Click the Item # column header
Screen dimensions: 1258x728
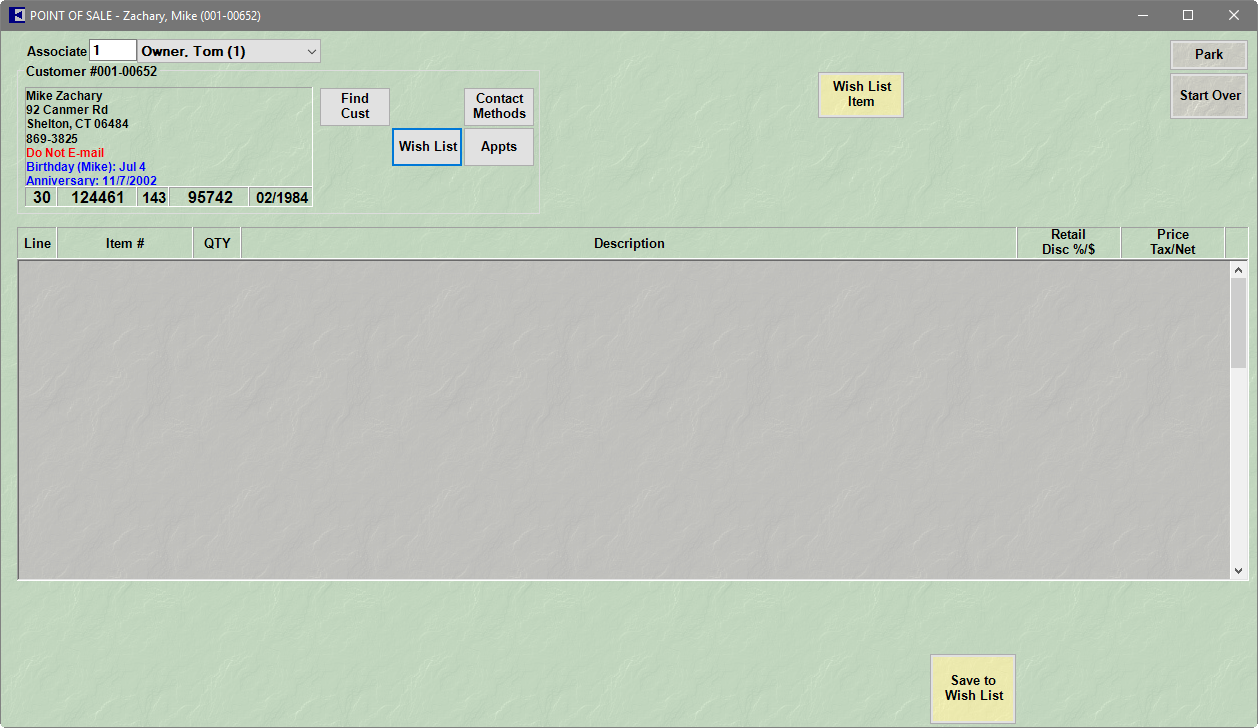tap(125, 243)
